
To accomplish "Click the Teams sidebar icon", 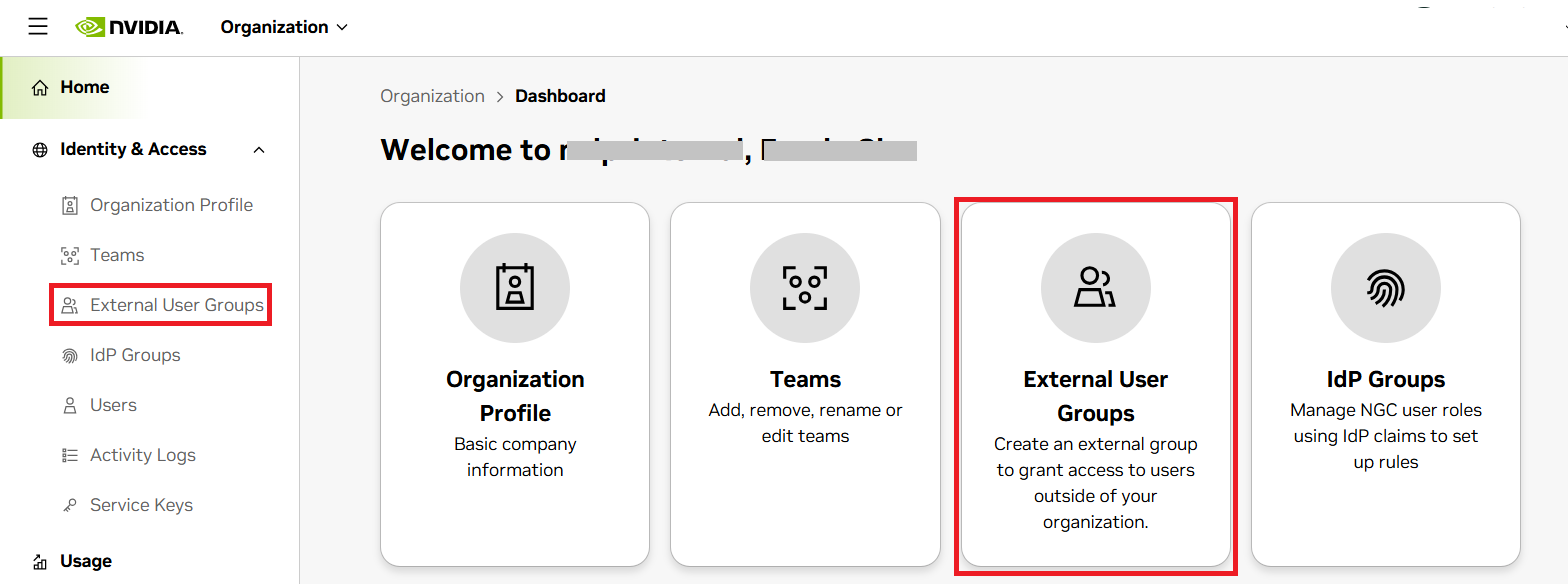I will coord(70,255).
